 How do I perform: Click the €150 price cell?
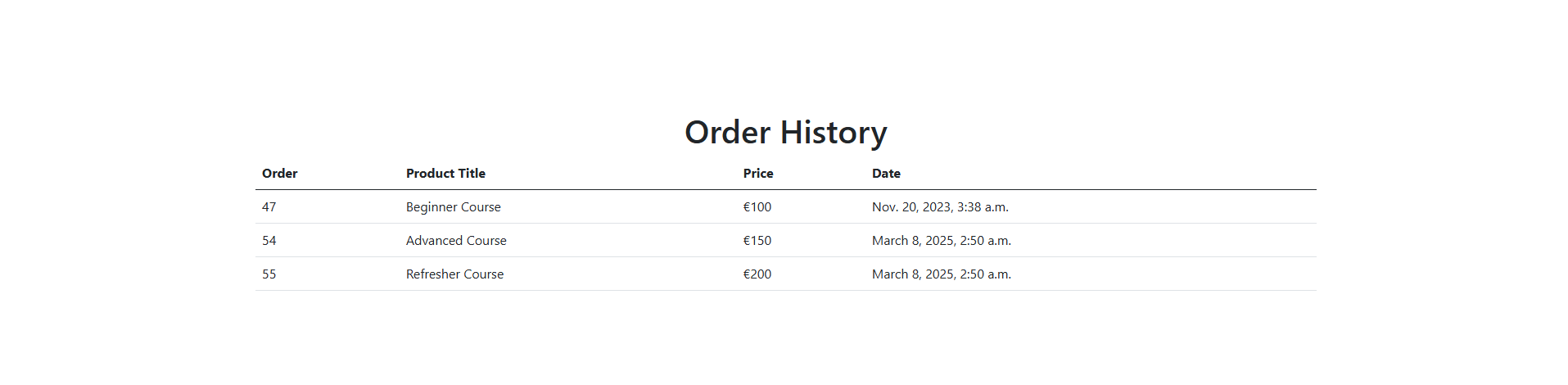[757, 241]
